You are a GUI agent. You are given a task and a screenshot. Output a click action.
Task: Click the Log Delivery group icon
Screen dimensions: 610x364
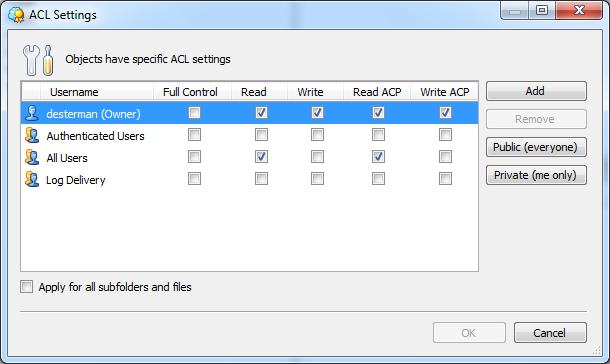pos(32,179)
